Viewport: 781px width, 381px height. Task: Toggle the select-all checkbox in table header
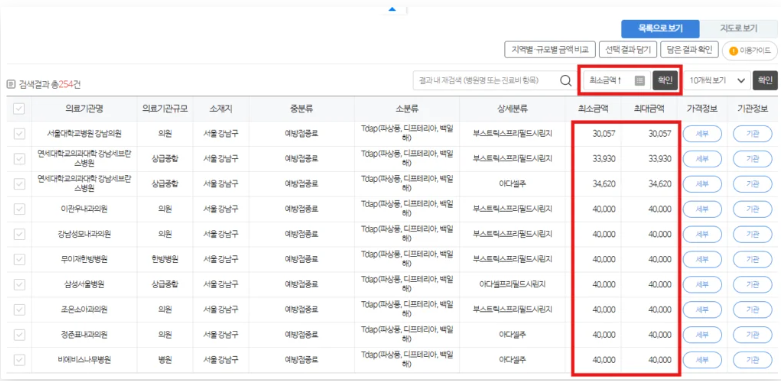pyautogui.click(x=19, y=109)
